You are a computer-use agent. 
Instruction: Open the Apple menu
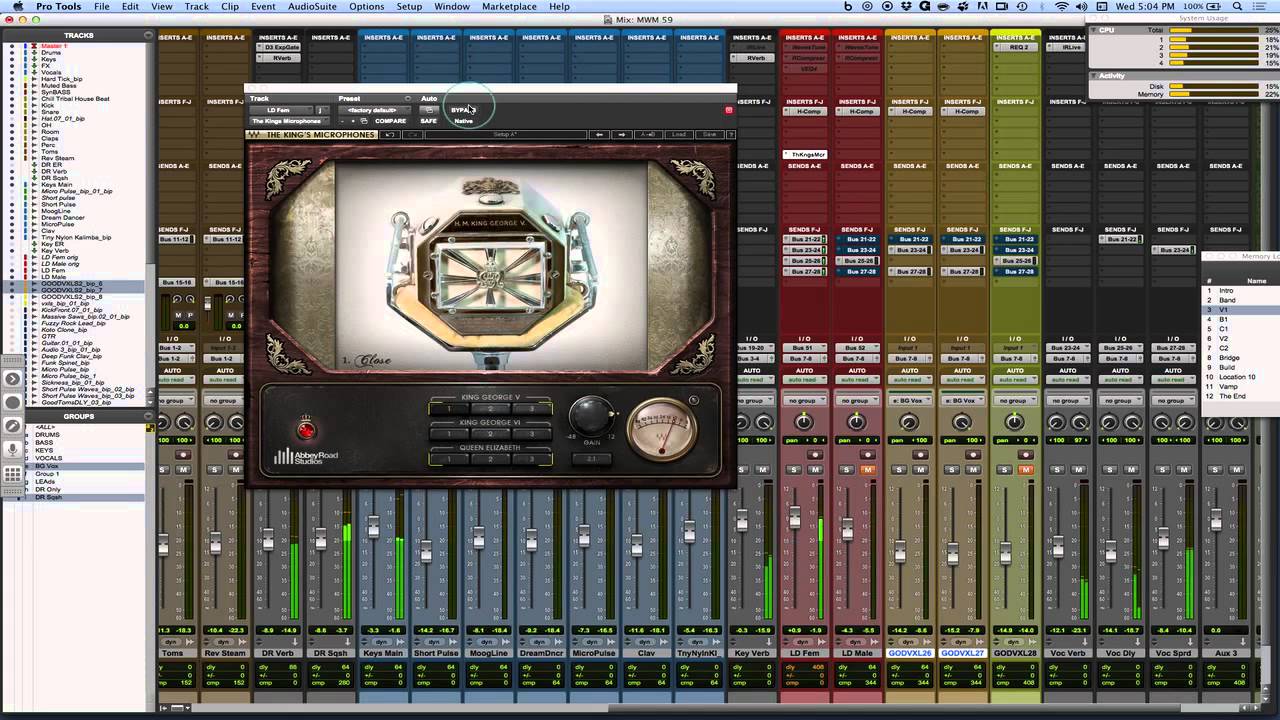click(17, 7)
